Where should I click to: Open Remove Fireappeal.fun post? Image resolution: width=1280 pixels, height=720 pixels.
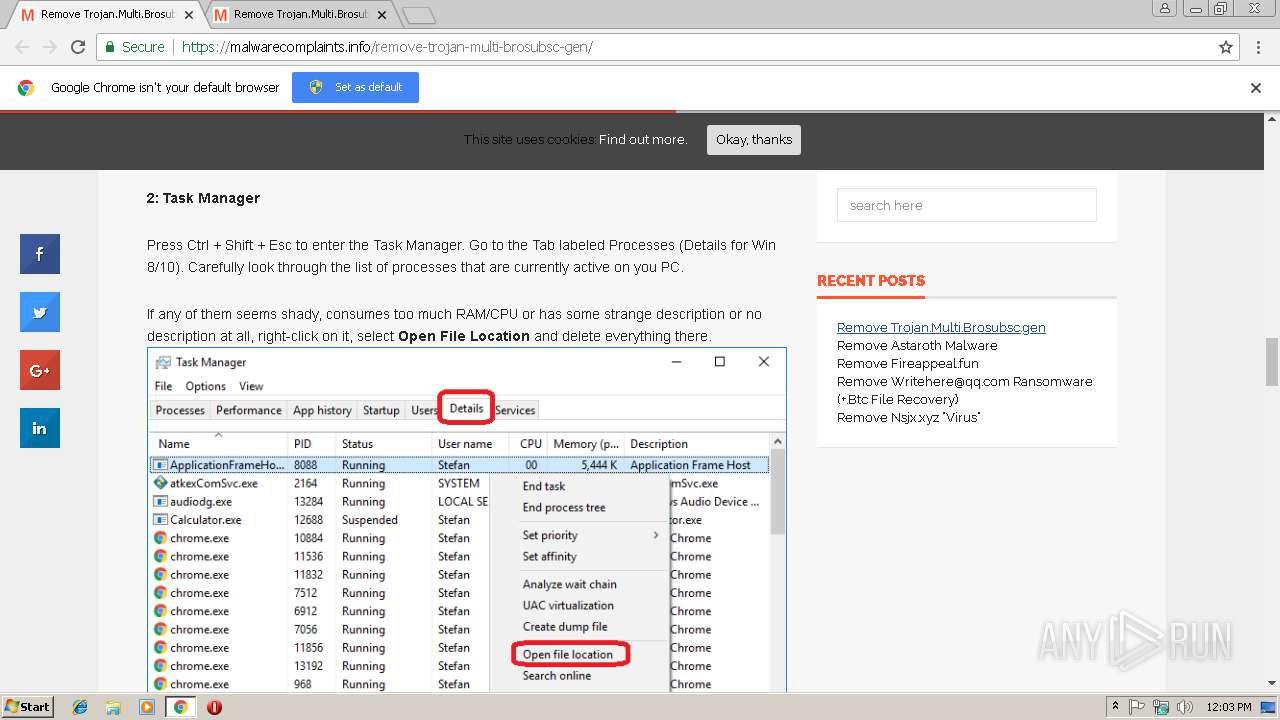pos(908,363)
